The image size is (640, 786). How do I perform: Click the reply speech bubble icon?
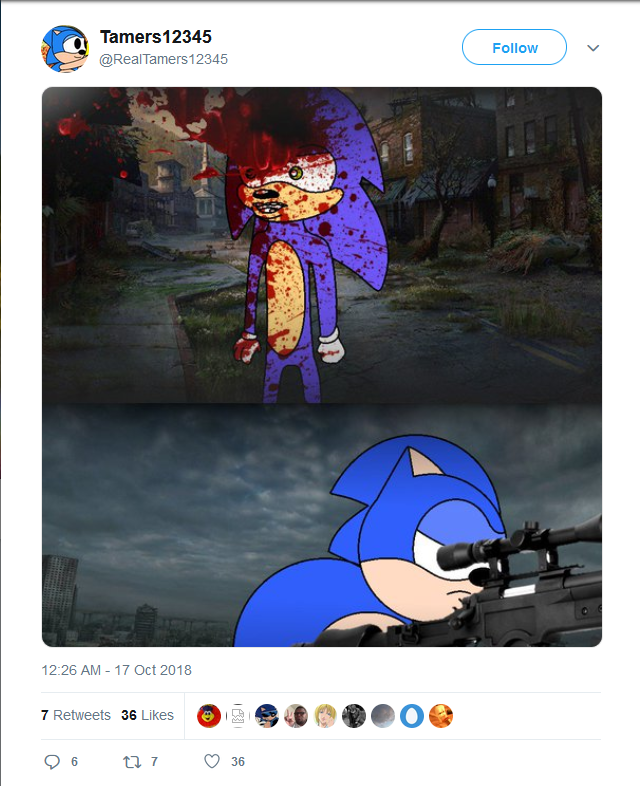point(53,762)
